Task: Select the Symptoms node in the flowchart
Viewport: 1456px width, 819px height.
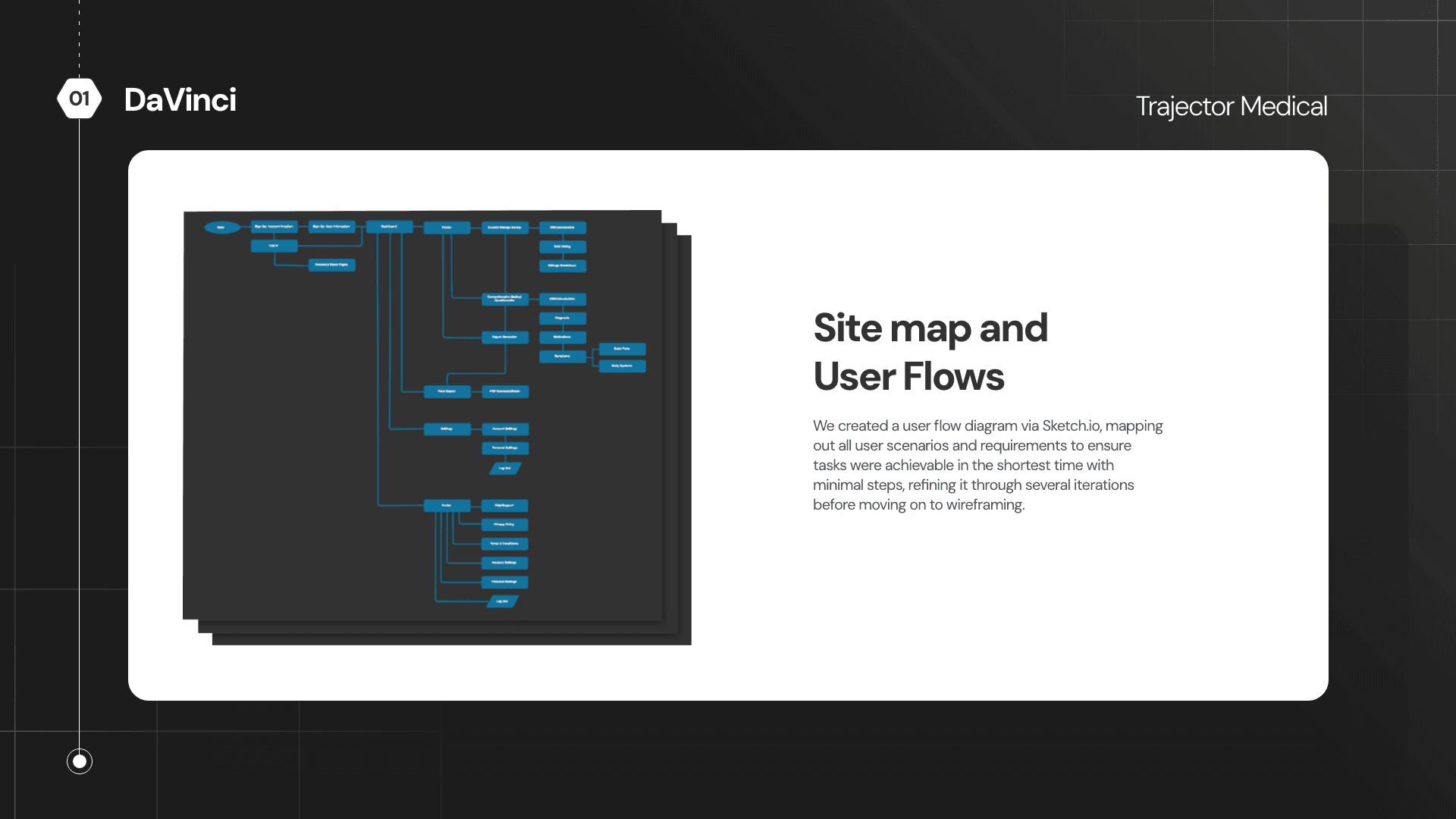Action: click(x=563, y=356)
